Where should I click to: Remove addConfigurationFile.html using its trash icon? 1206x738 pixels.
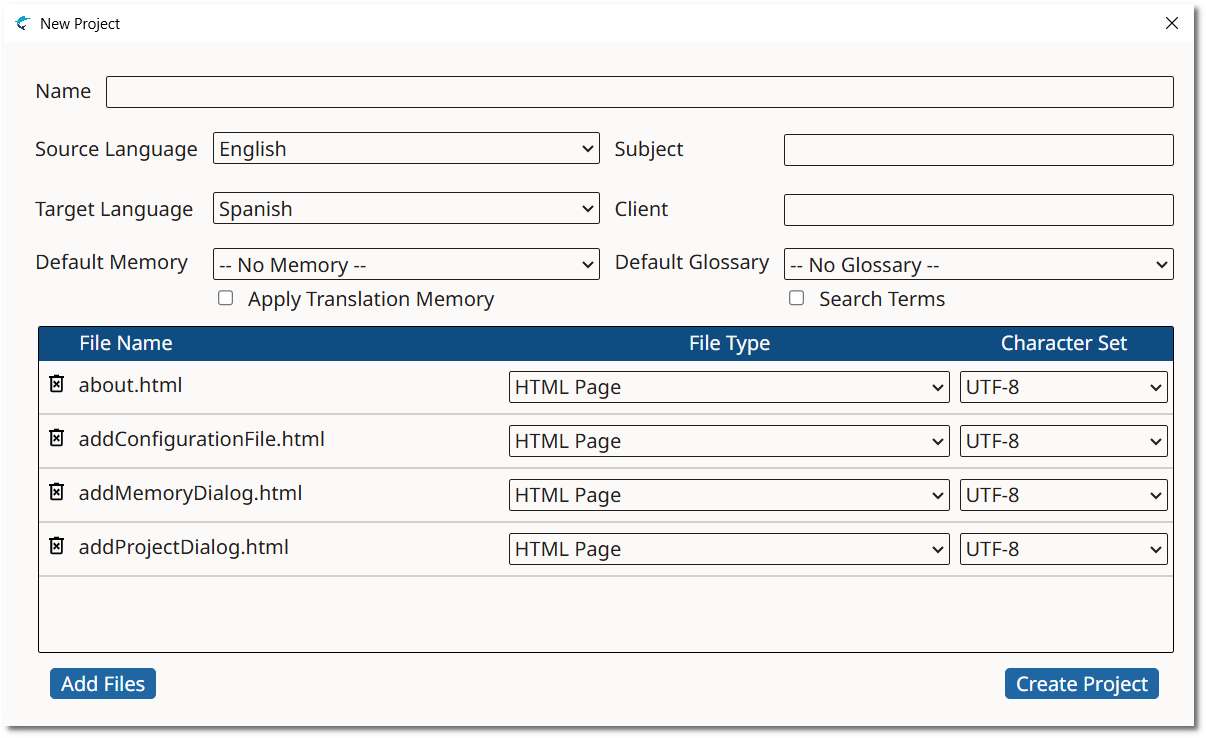pos(57,438)
